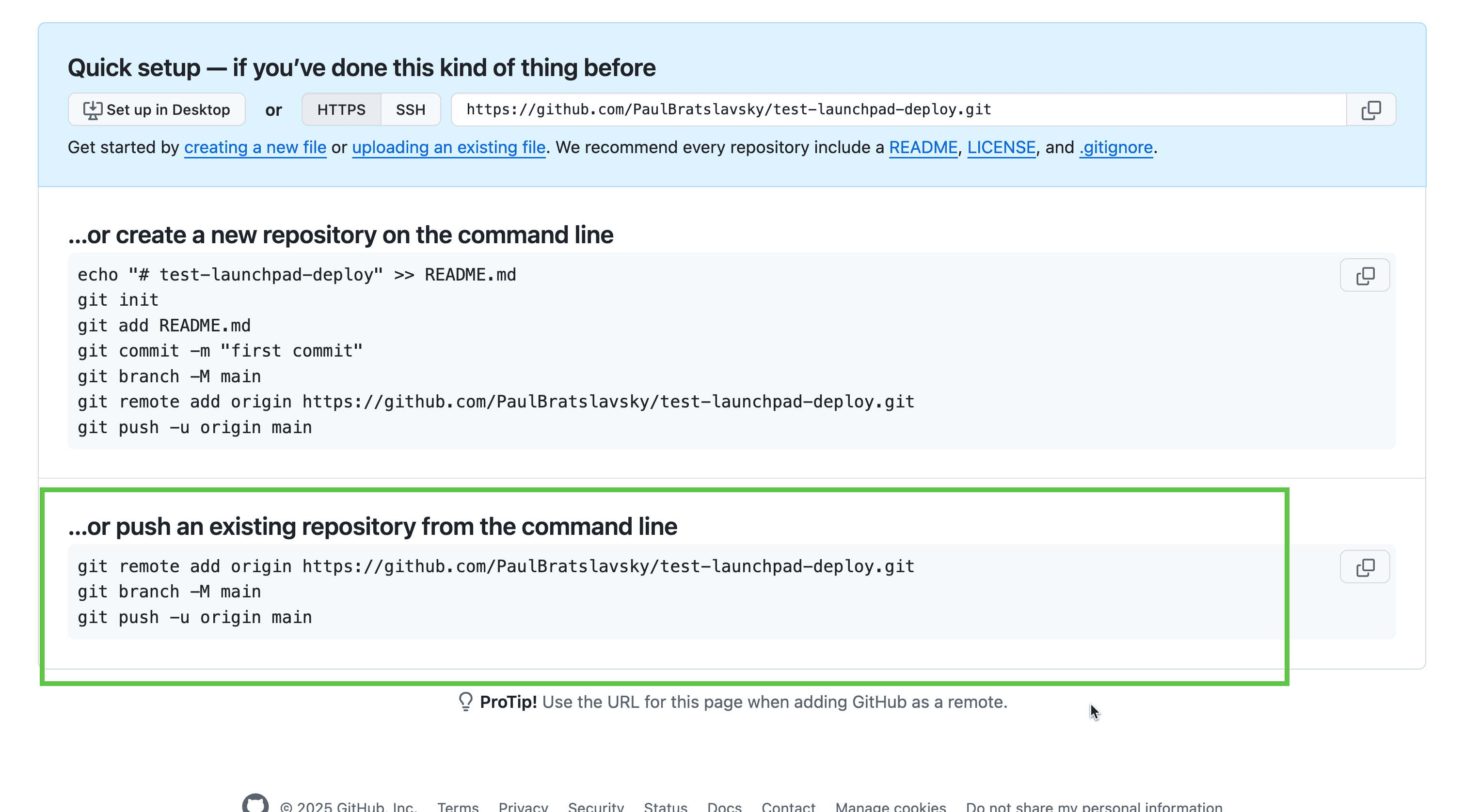Open Manage cookies in footer
Screen dimensions: 1464x812
(891, 806)
